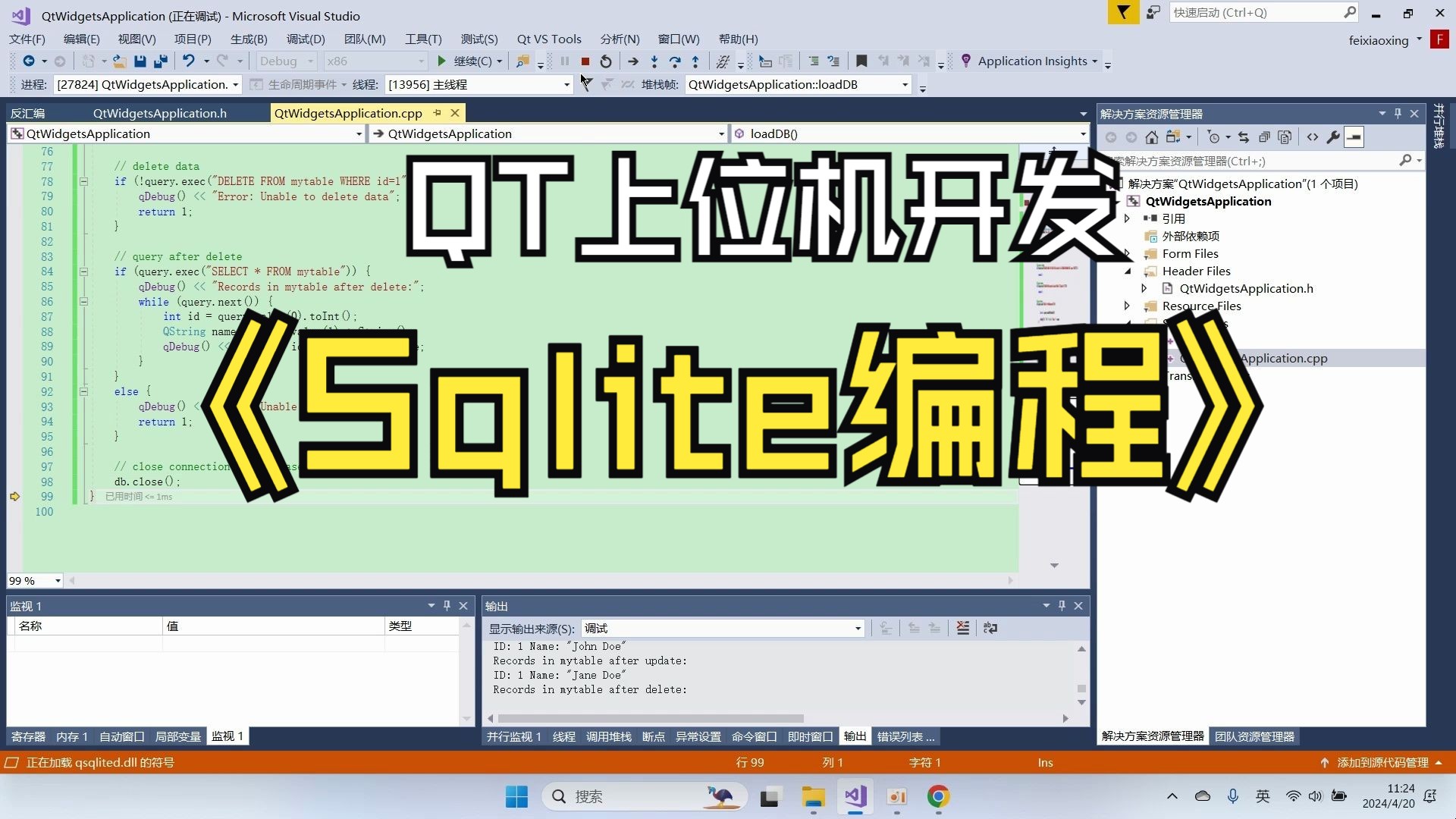Open the Qt VS Tools menu
Image resolution: width=1456 pixels, height=819 pixels.
(548, 39)
